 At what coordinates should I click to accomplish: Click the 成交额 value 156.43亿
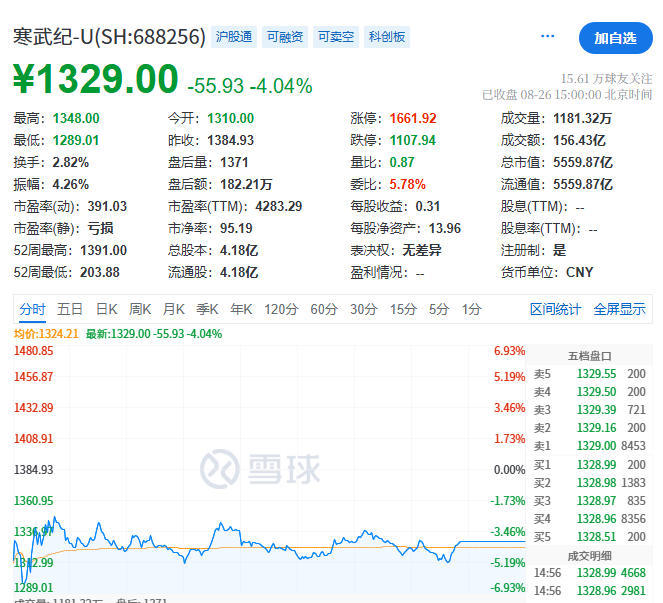580,140
